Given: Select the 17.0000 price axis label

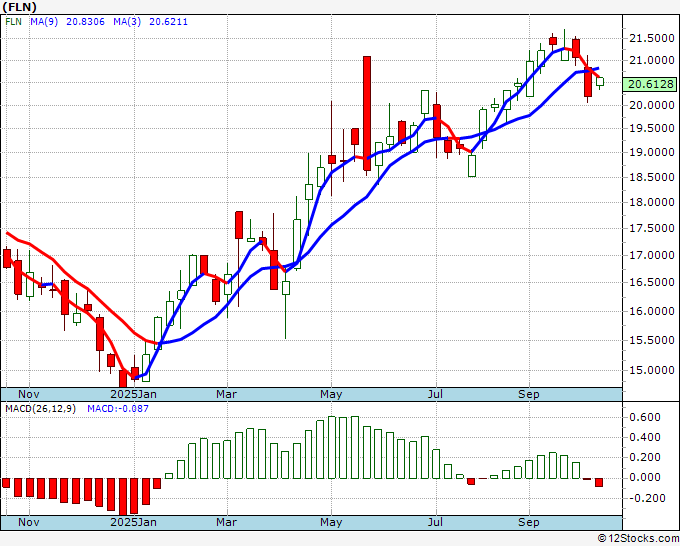Looking at the screenshot, I should point(651,255).
